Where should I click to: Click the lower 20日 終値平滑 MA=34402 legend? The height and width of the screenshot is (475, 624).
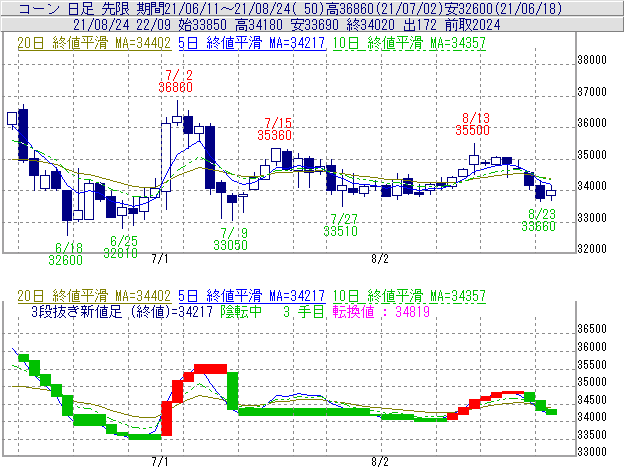click(94, 296)
